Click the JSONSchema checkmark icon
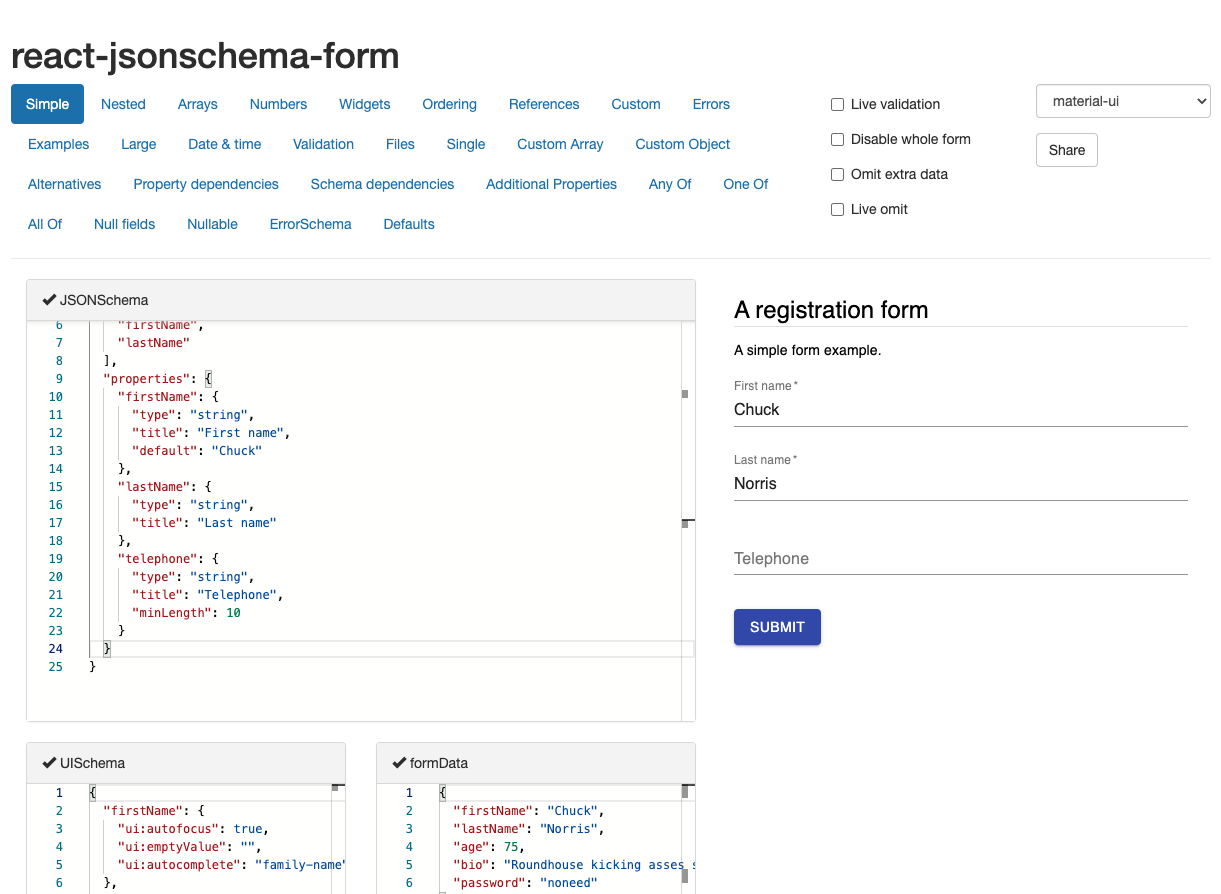This screenshot has width=1221, height=894. click(49, 300)
